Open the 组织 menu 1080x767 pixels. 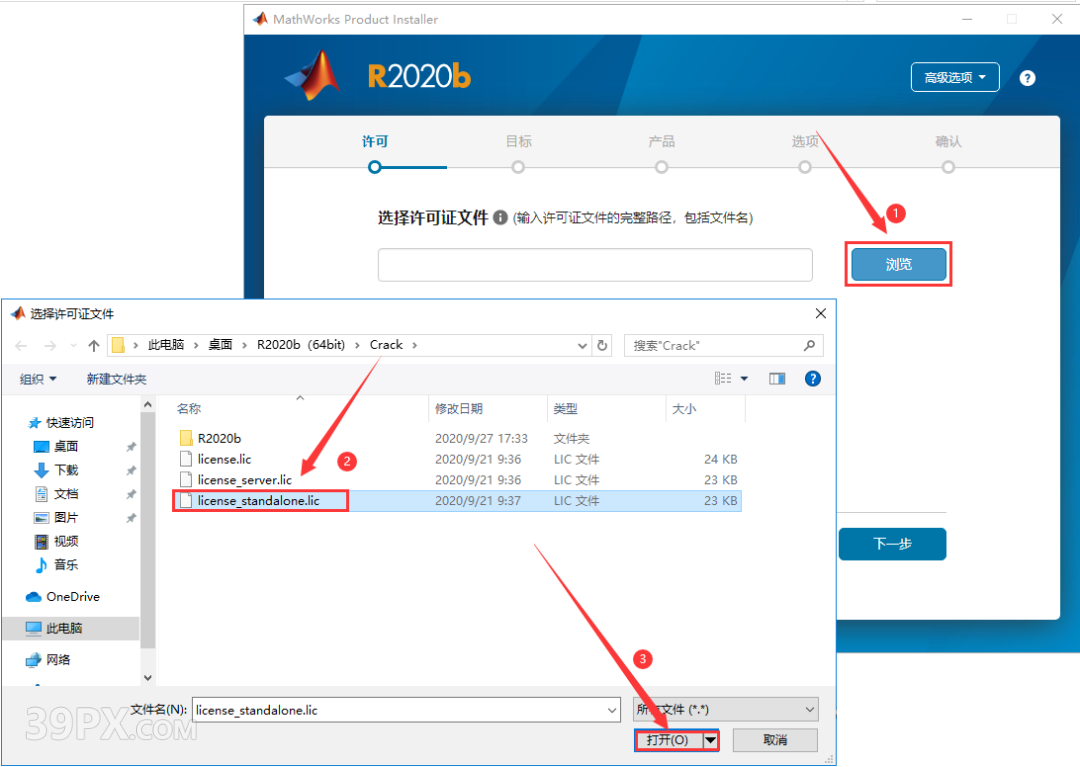tap(38, 379)
